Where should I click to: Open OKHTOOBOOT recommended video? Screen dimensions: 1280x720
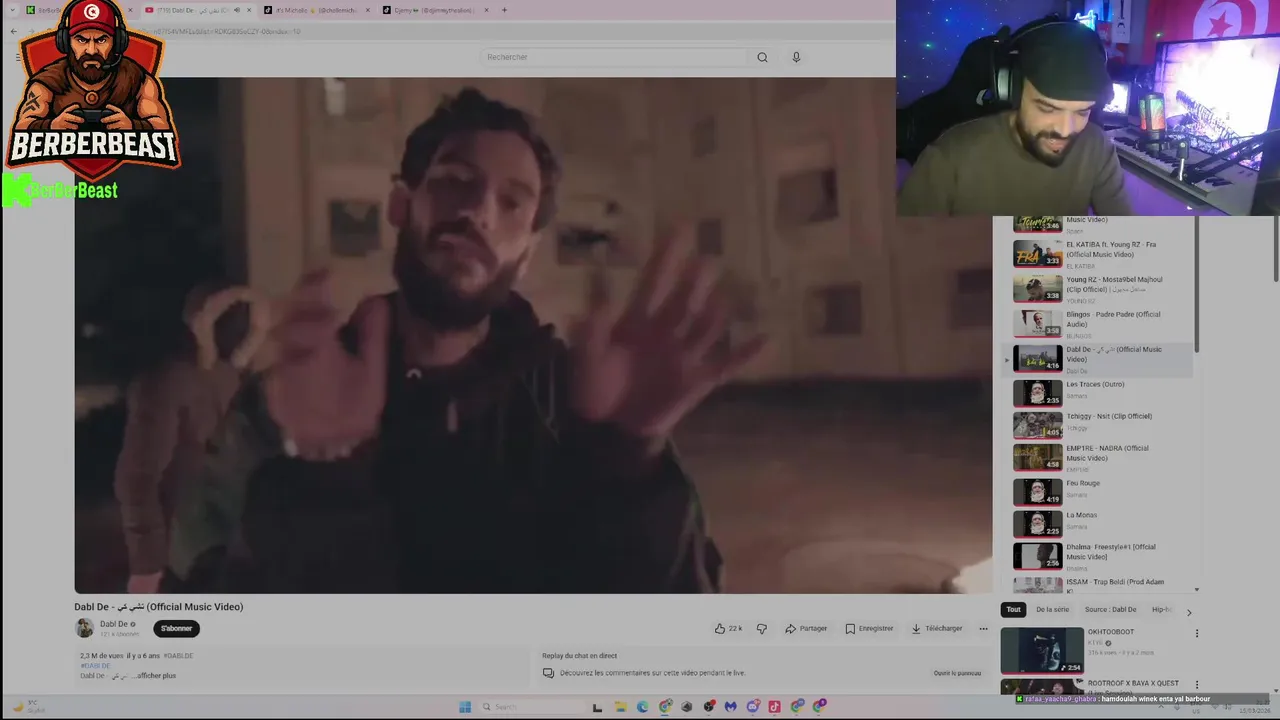[1042, 650]
